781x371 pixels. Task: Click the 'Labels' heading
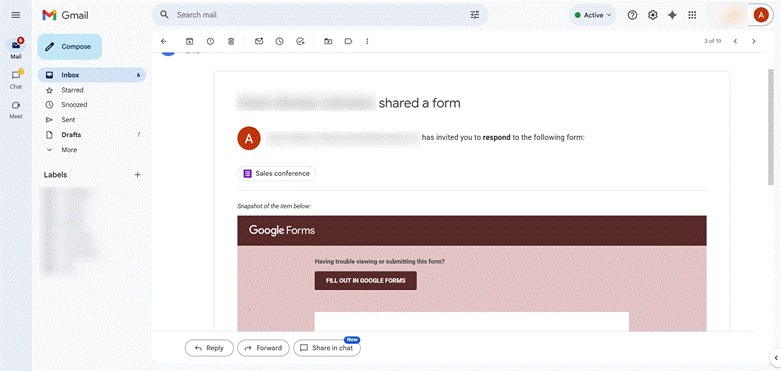click(55, 175)
